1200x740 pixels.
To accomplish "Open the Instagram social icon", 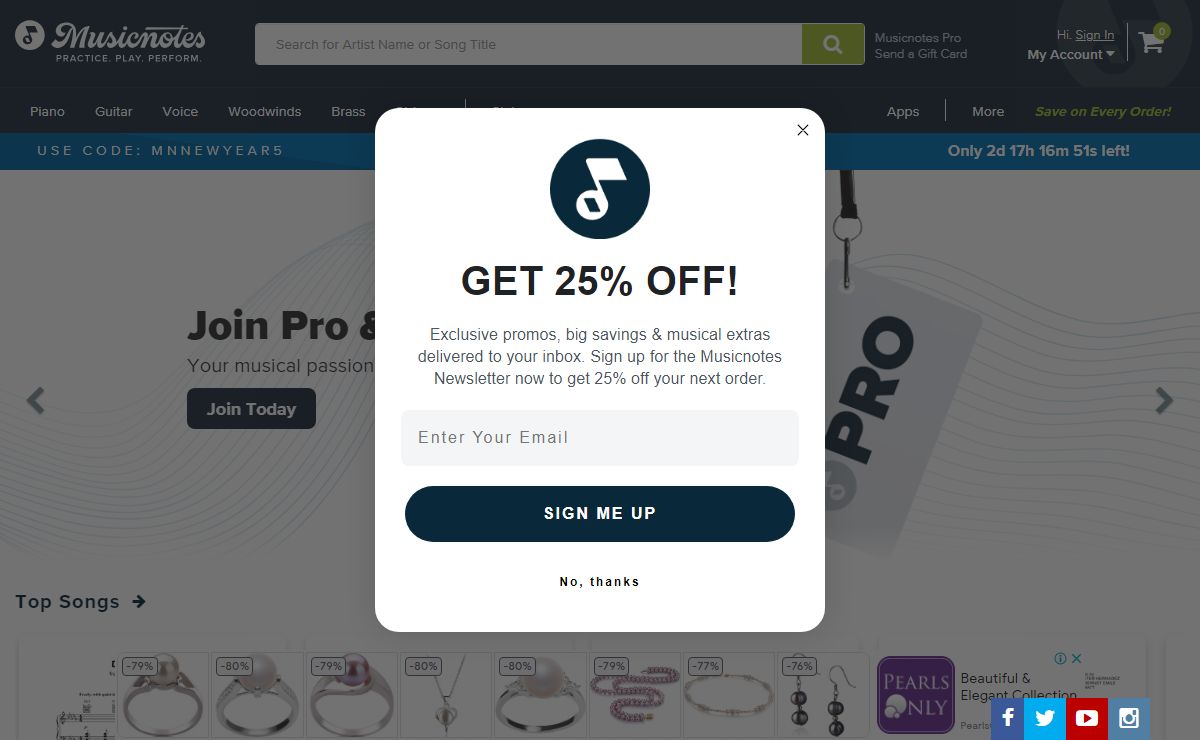I will (1129, 718).
